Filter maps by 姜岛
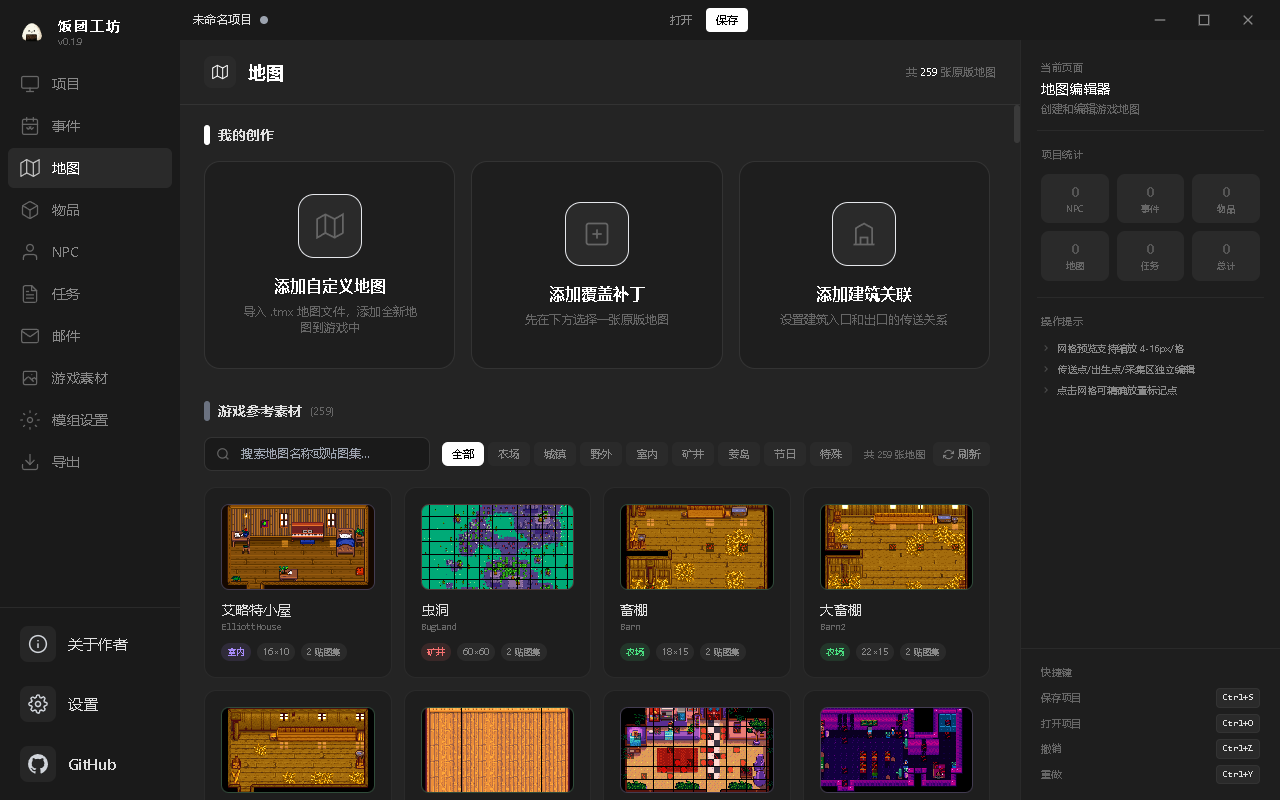 pos(739,454)
